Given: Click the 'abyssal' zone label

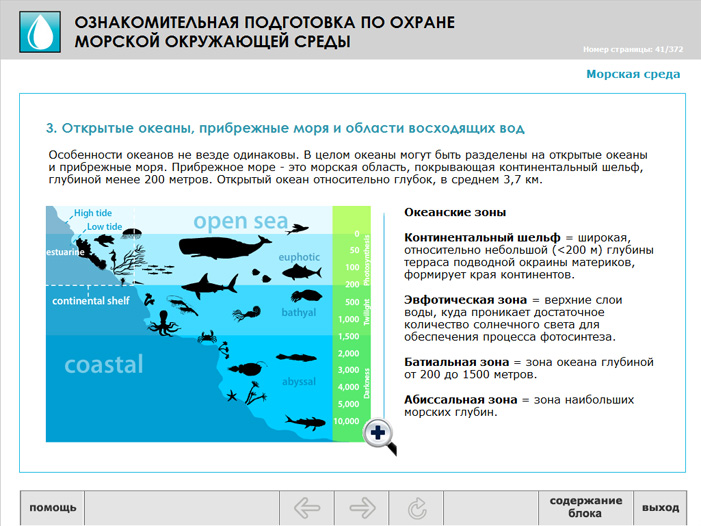Looking at the screenshot, I should (299, 382).
